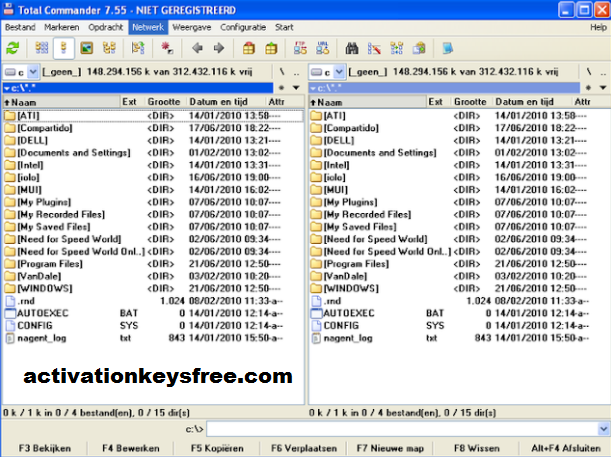The image size is (611, 457).
Task: Toggle the highlighted Full details view button
Action: pyautogui.click(x=64, y=48)
